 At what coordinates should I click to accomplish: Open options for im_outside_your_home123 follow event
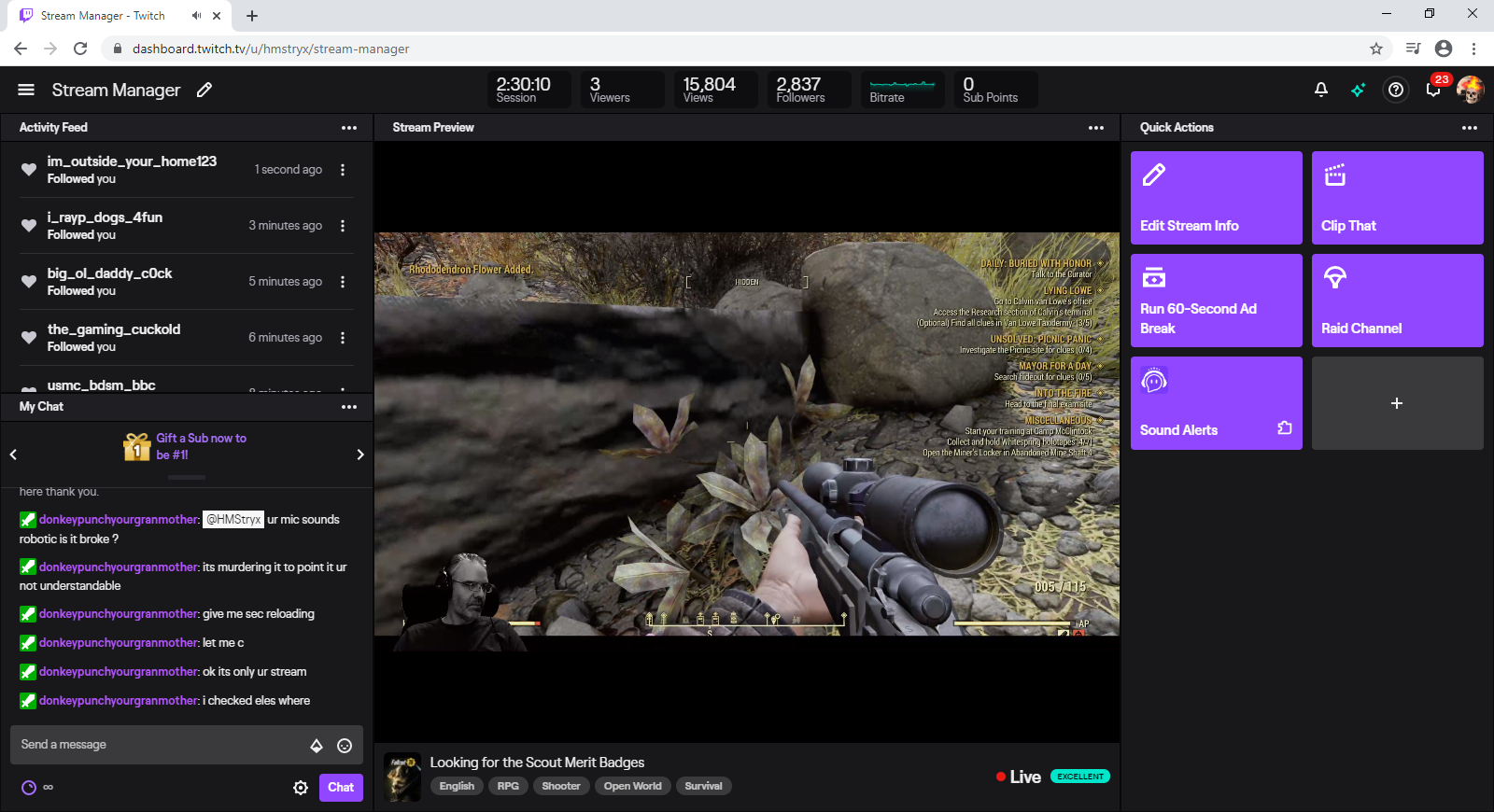coord(343,170)
